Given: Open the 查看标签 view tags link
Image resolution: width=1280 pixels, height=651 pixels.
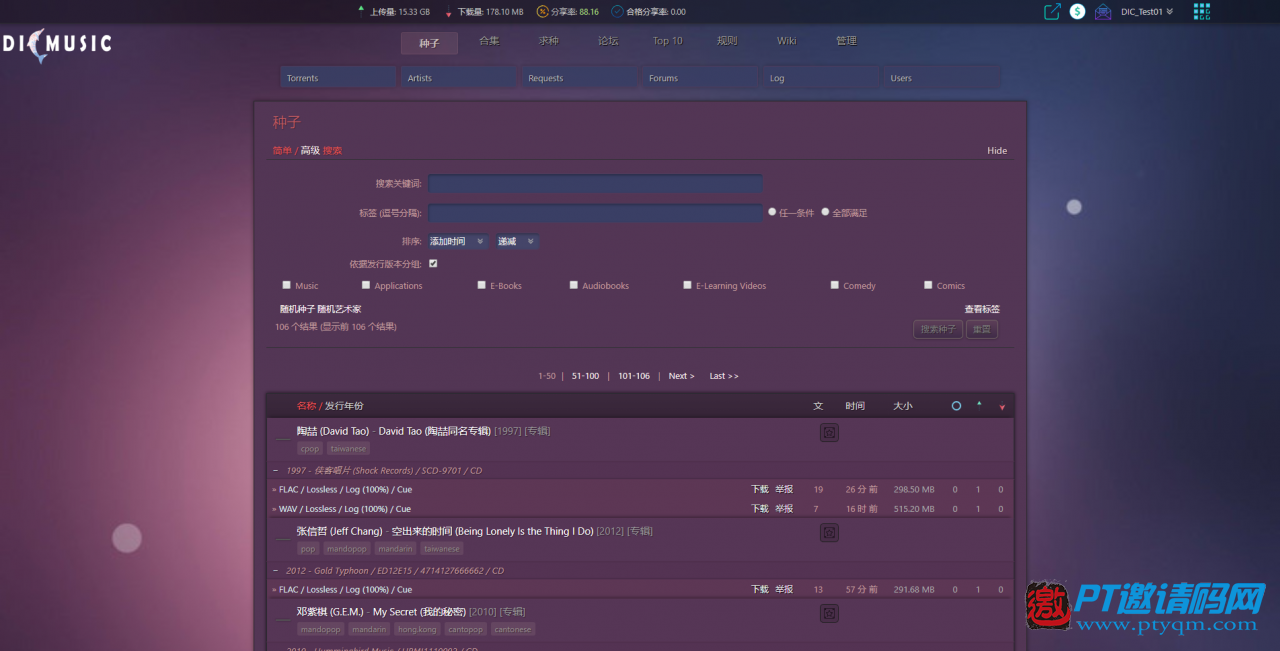Looking at the screenshot, I should pyautogui.click(x=982, y=309).
